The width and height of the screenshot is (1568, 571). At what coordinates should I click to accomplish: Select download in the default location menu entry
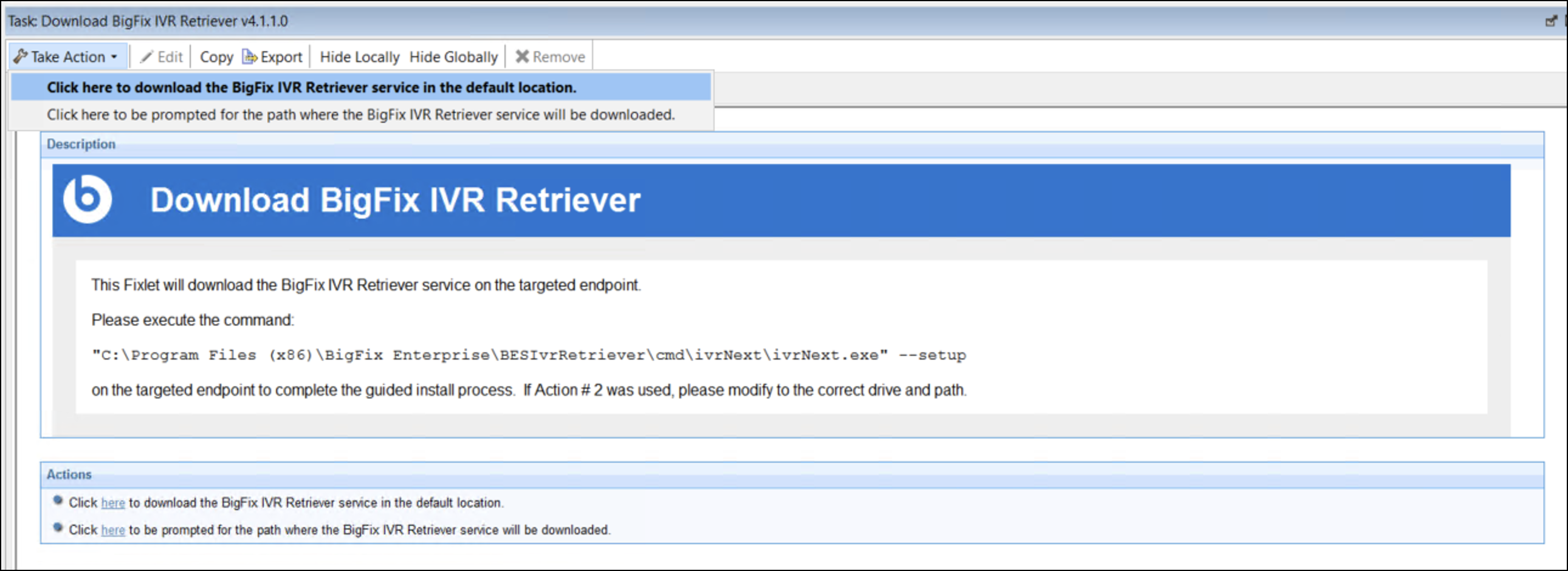click(x=361, y=87)
